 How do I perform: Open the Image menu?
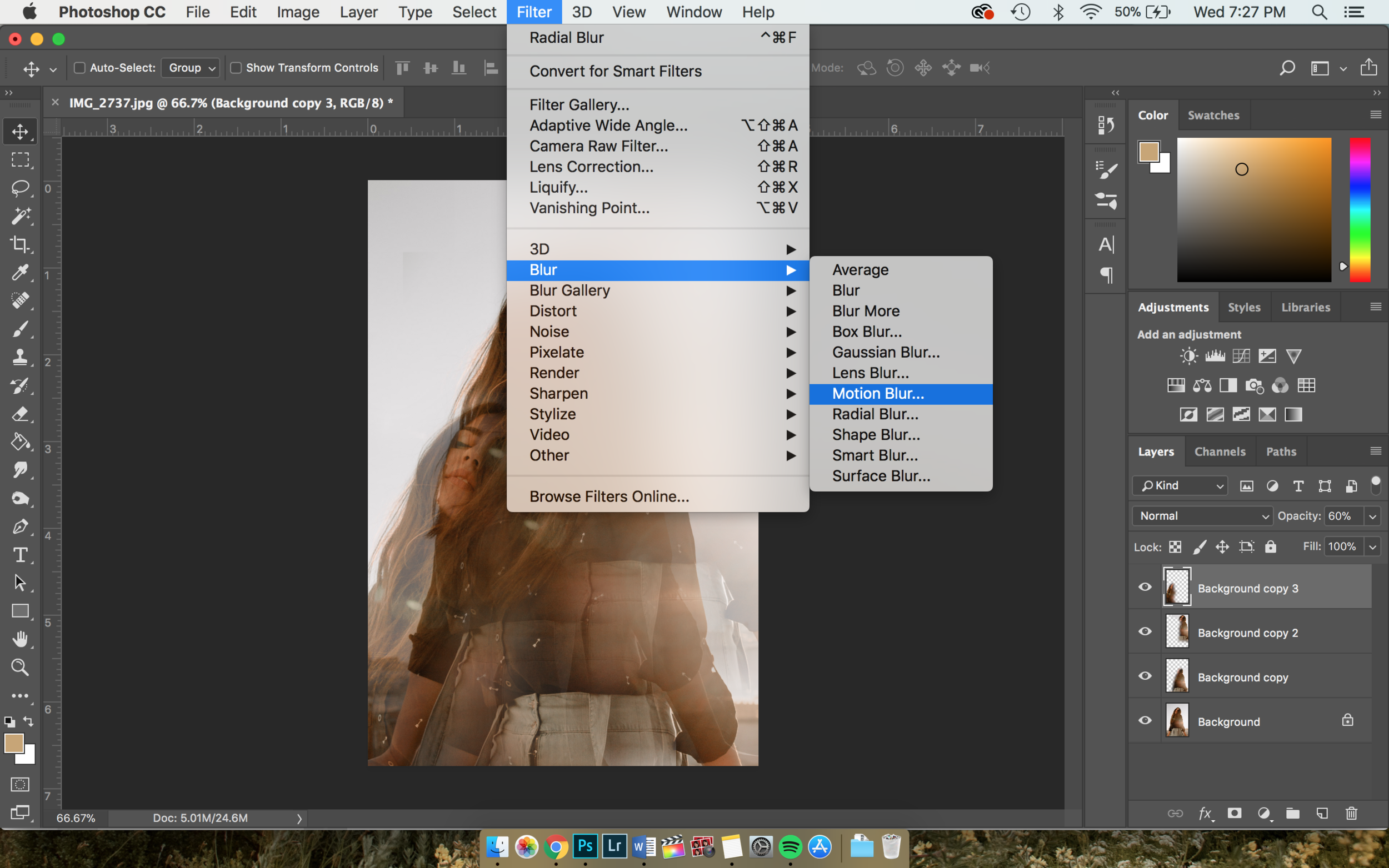click(297, 12)
